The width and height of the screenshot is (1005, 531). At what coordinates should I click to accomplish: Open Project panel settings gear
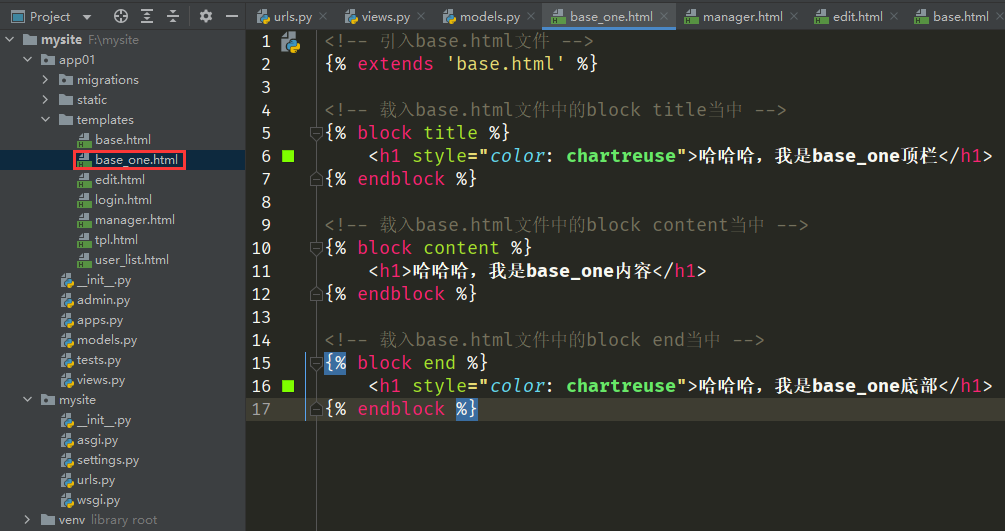206,16
